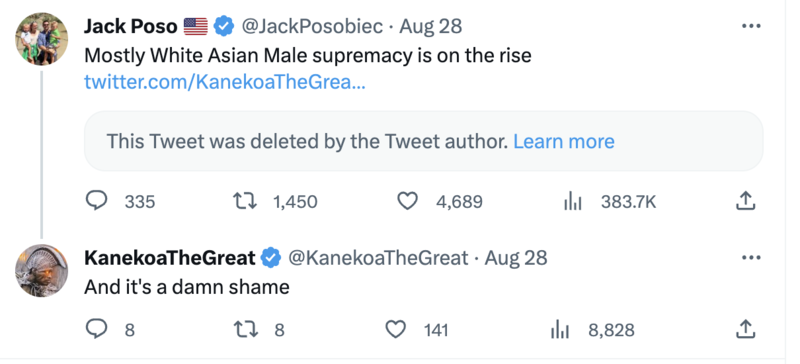Like Jack Poso's tweet with heart icon
This screenshot has height=364, width=800.
point(407,201)
